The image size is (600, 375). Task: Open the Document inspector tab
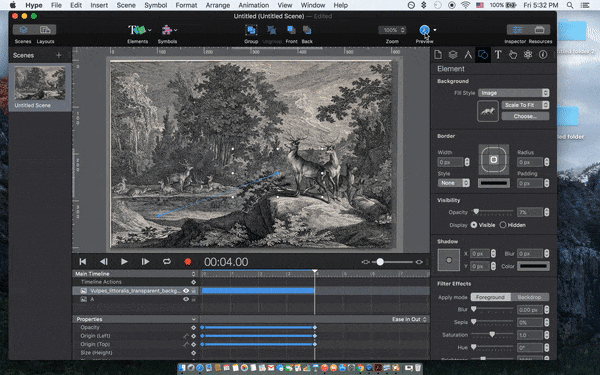pos(438,55)
